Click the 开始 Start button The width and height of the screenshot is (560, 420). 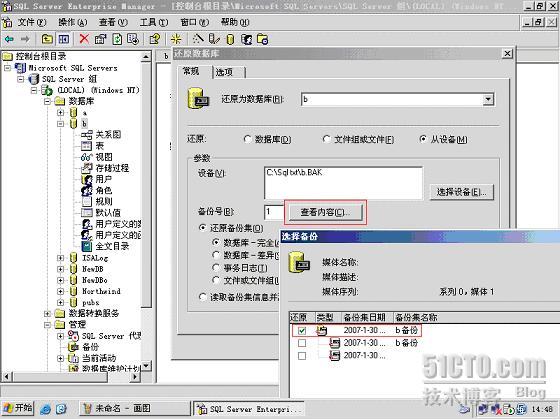[18, 408]
